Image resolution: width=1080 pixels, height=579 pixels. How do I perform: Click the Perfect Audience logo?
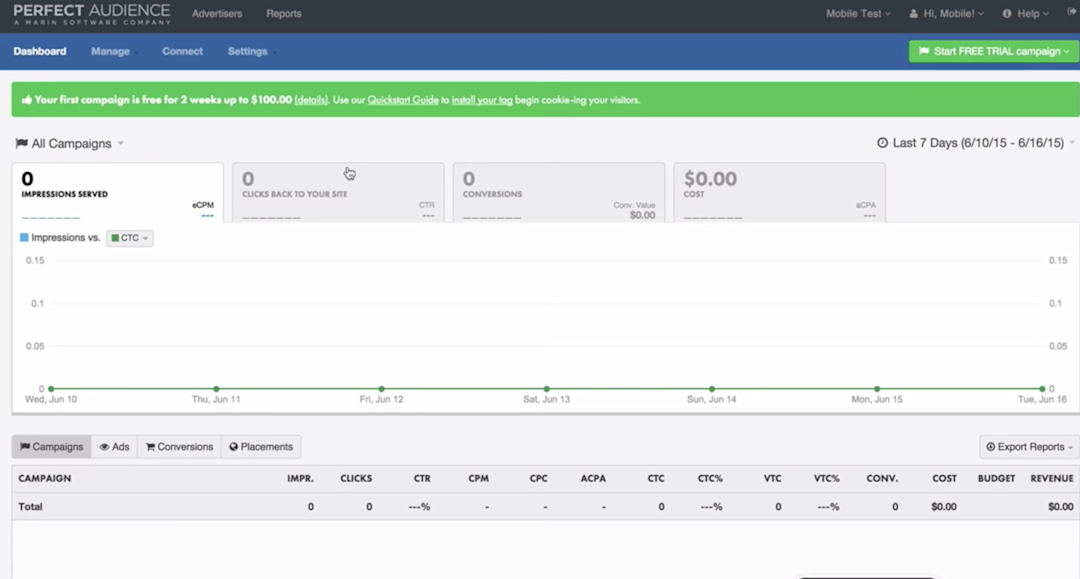tap(92, 14)
